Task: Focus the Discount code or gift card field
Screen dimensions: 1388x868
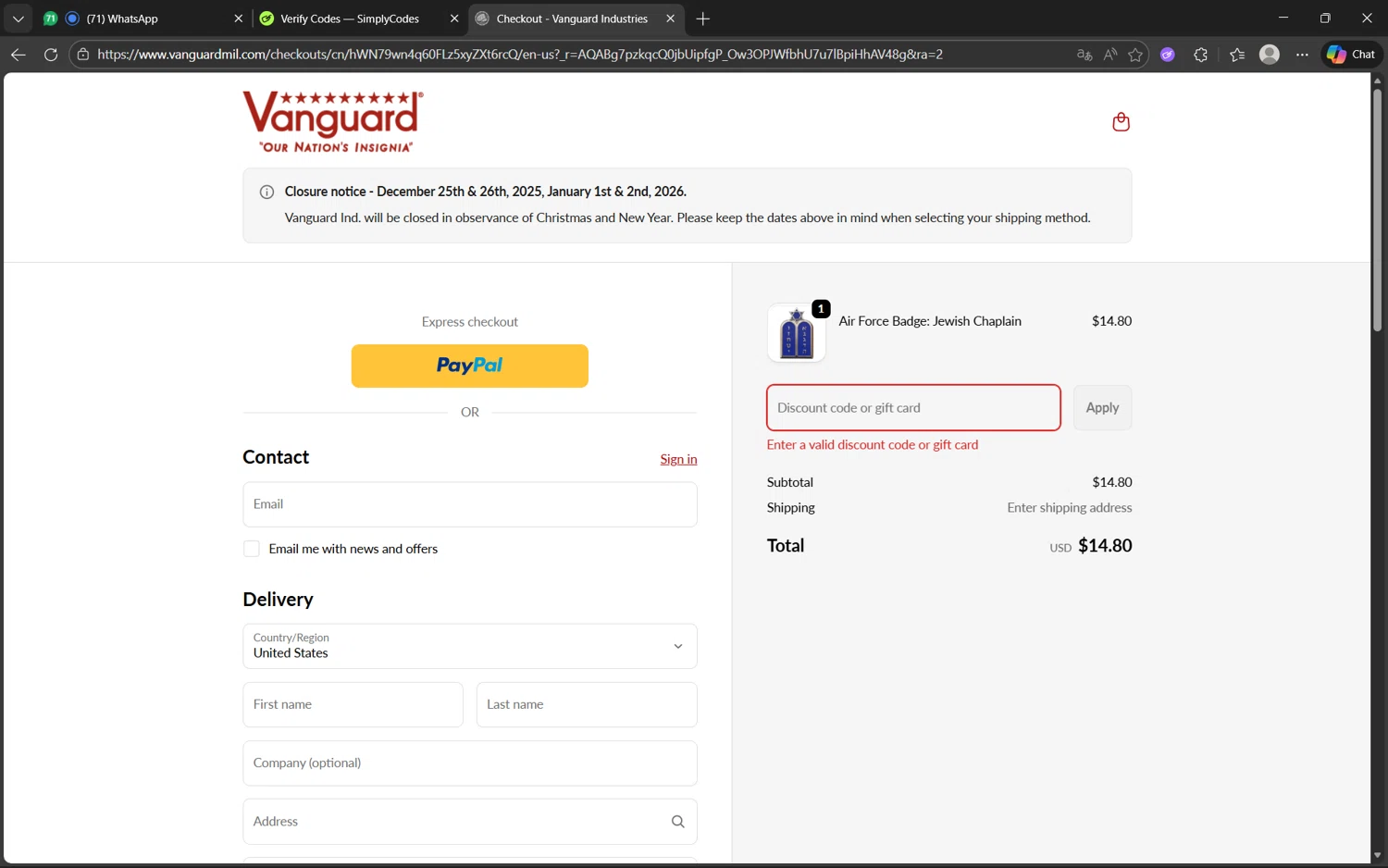Action: point(913,408)
